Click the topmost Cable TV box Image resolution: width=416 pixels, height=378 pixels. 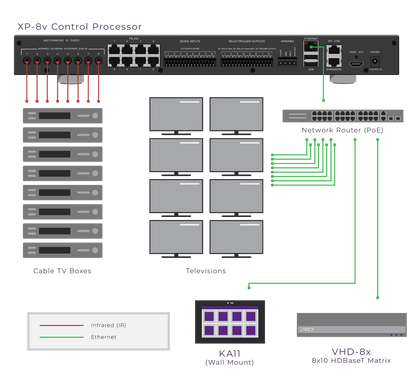(63, 116)
